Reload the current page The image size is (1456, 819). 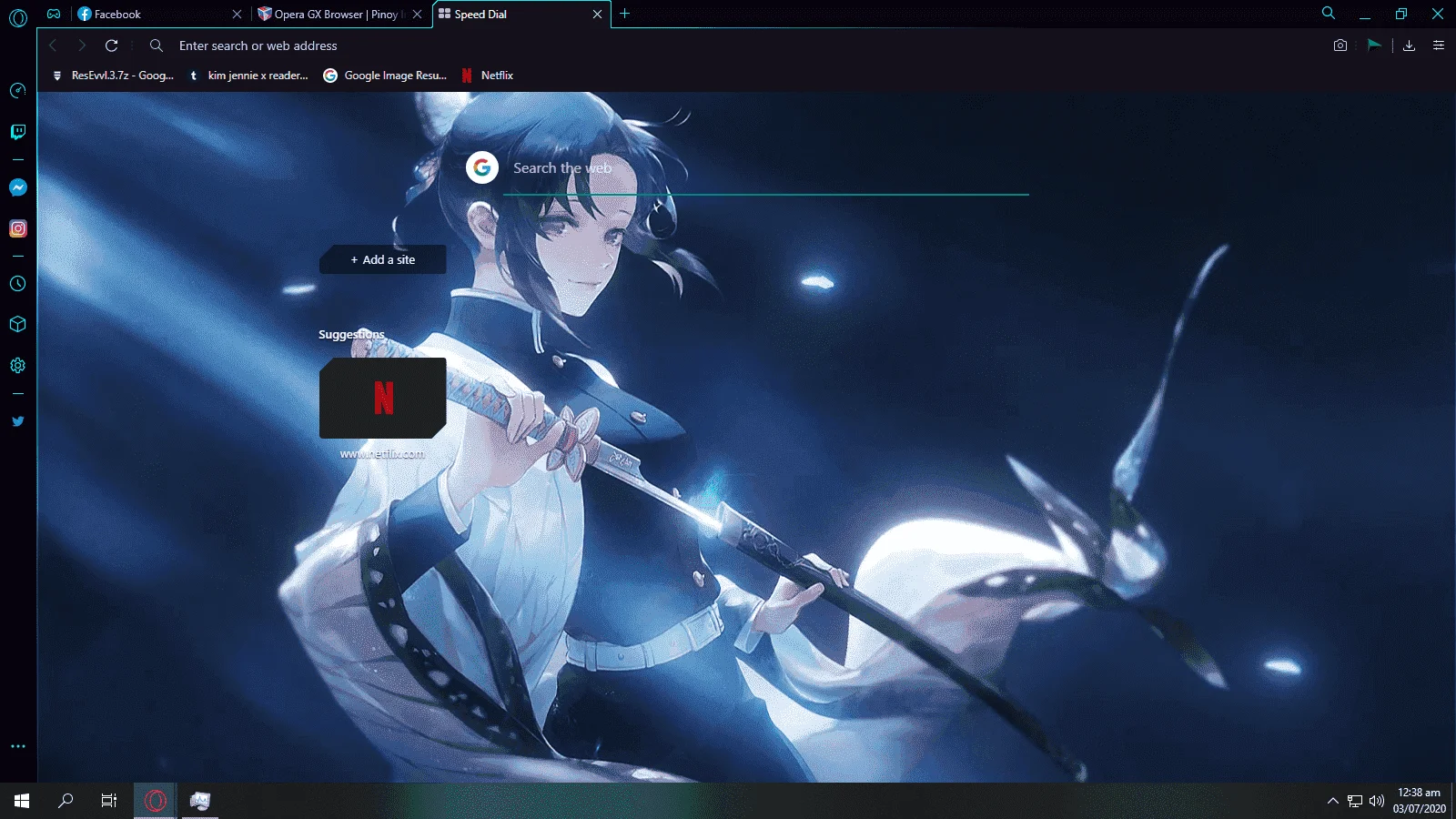coord(111,45)
